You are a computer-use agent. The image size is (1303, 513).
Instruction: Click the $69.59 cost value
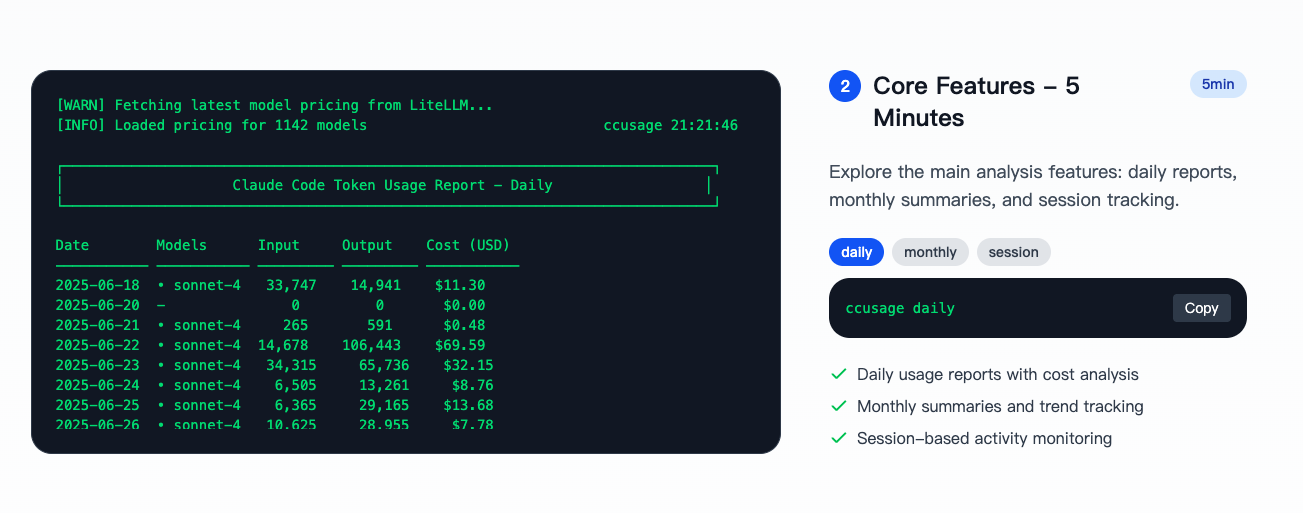(460, 345)
